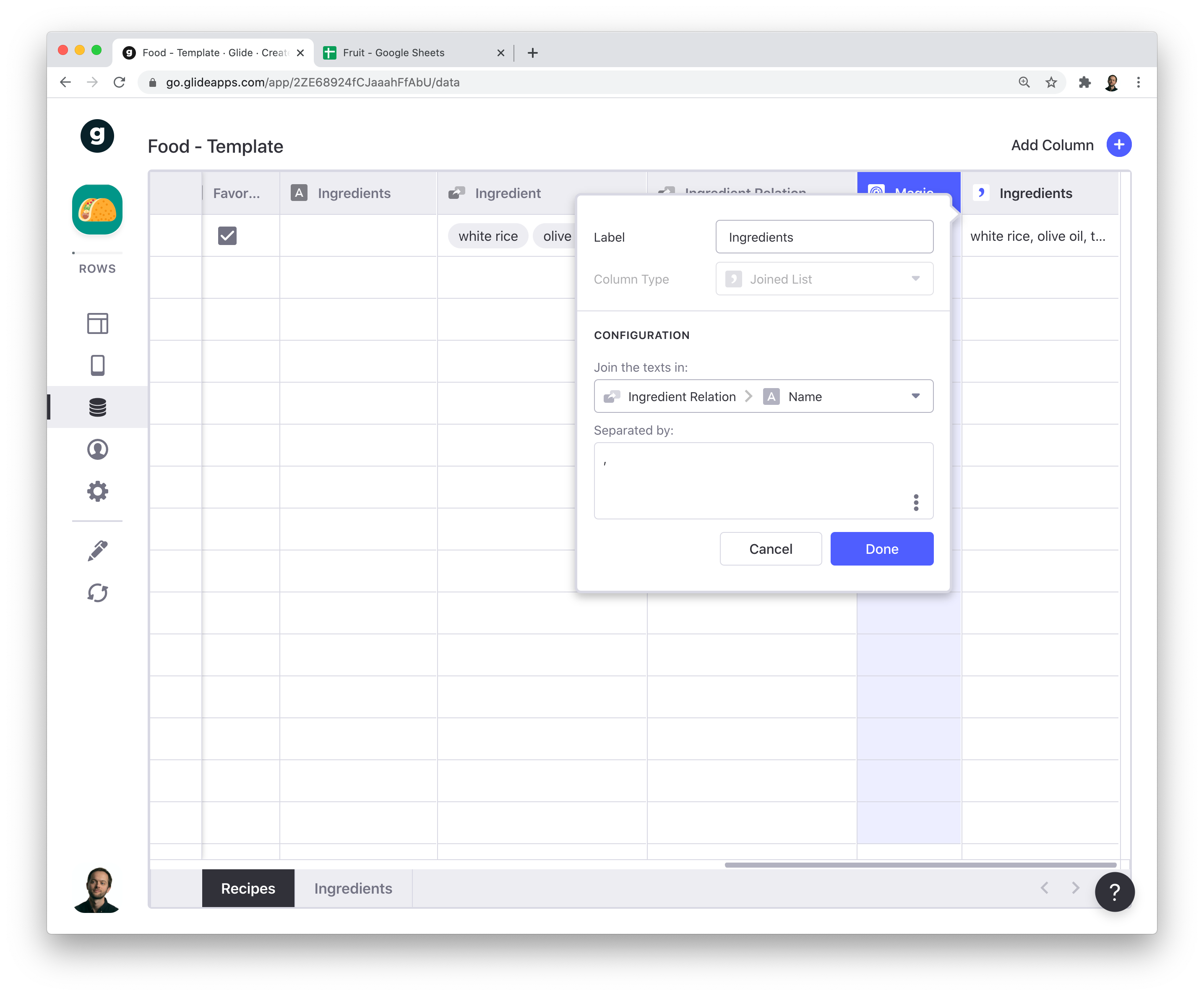Open the three-dot menu in the separator field

(916, 502)
